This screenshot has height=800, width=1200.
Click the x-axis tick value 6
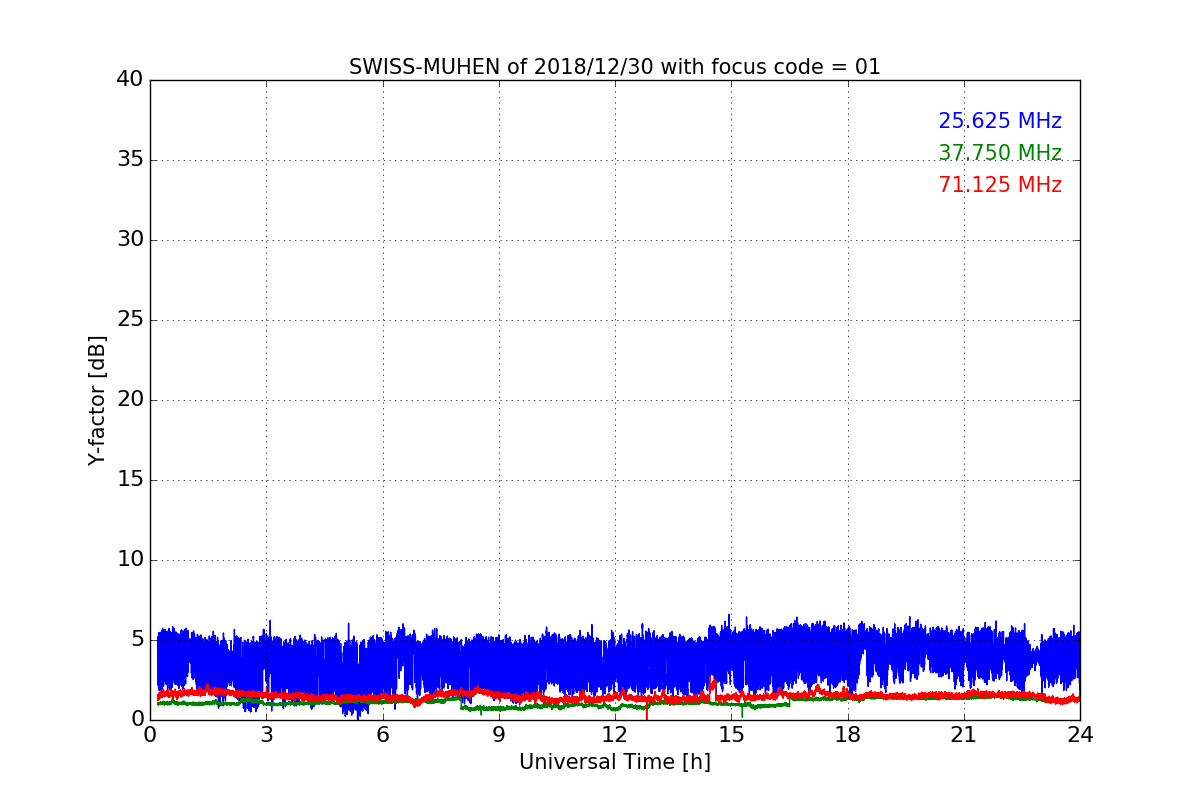pyautogui.click(x=382, y=735)
